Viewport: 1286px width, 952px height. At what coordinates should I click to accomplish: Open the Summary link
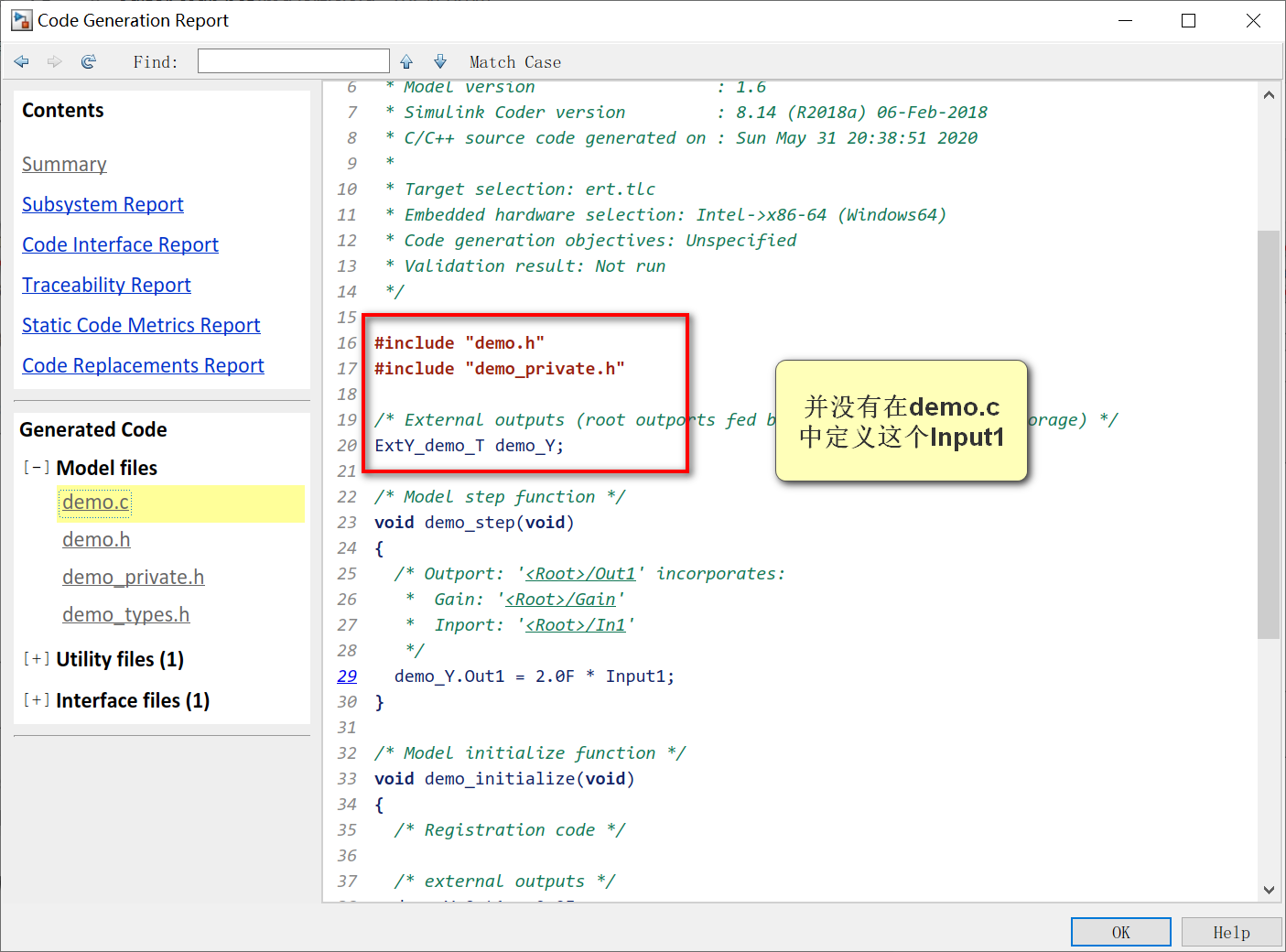click(64, 164)
